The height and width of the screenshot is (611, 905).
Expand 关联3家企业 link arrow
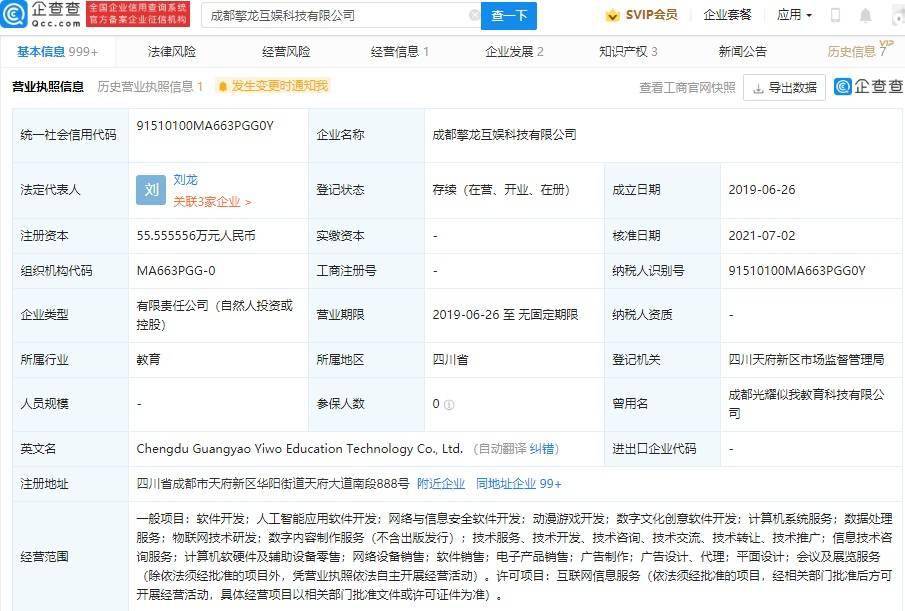pos(248,202)
